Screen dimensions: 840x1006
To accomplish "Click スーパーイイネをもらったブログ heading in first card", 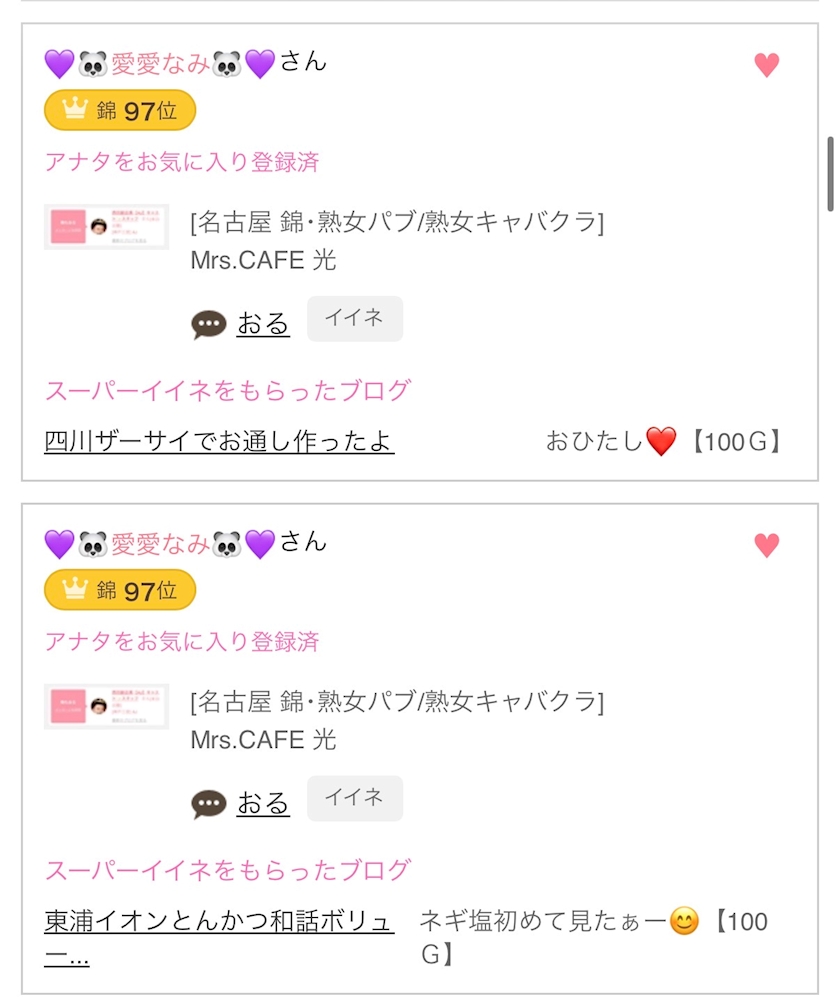I will click(x=228, y=390).
